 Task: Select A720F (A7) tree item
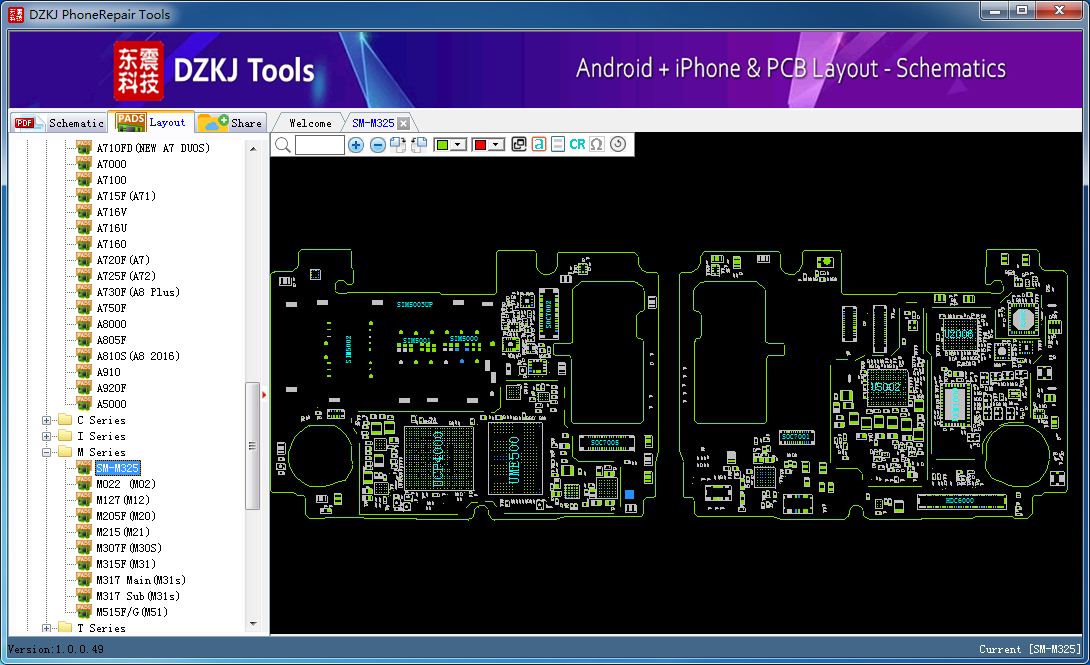click(123, 260)
